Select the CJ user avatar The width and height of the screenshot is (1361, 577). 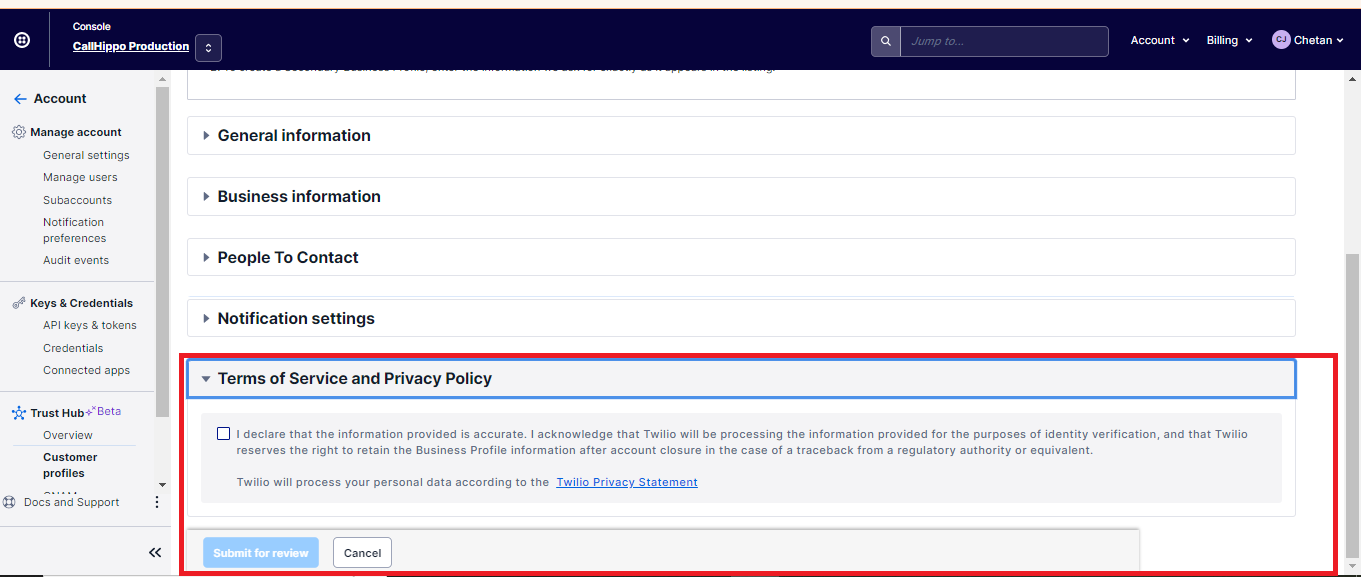pos(1280,40)
